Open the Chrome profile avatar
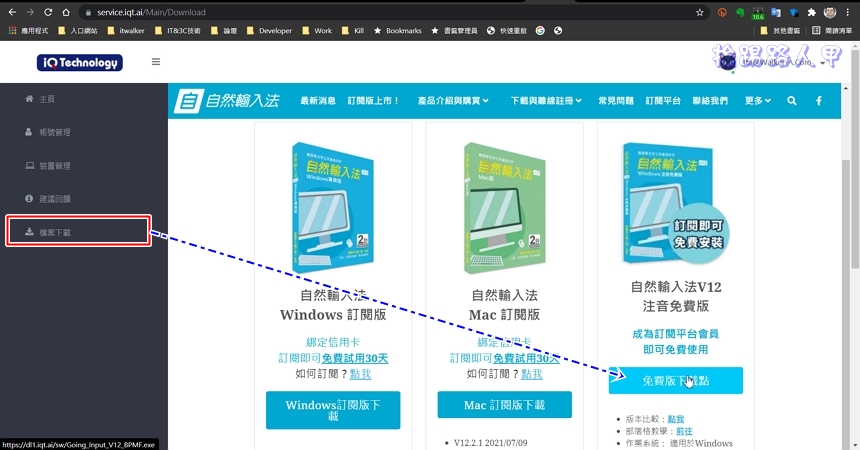Image resolution: width=860 pixels, height=450 pixels. click(830, 12)
